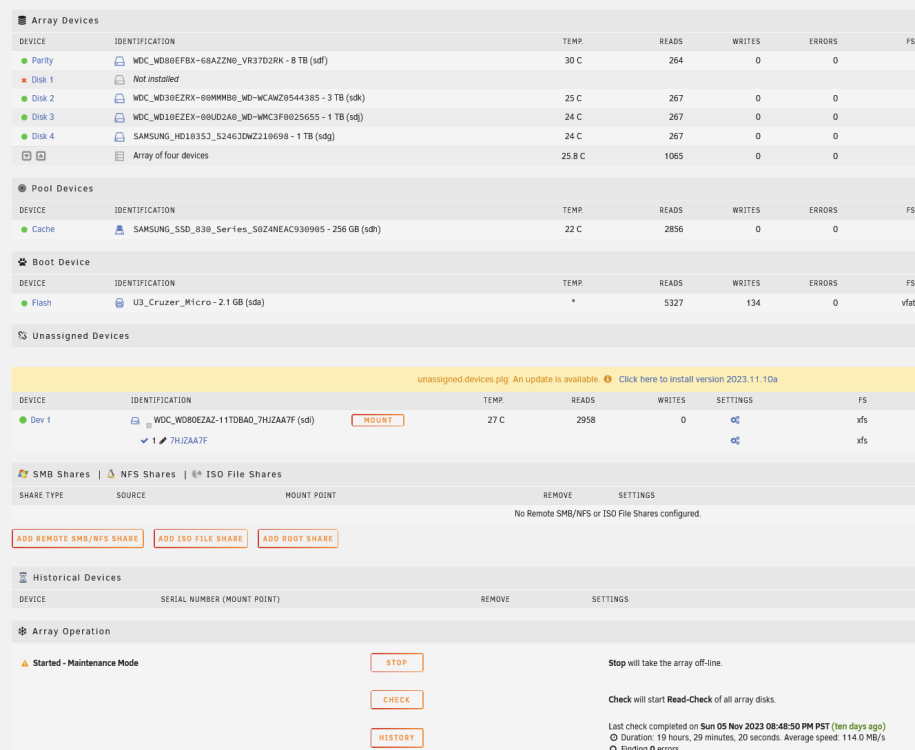This screenshot has width=915, height=750.
Task: Click the up-arrow toggle in array summary row
Action: tap(41, 156)
